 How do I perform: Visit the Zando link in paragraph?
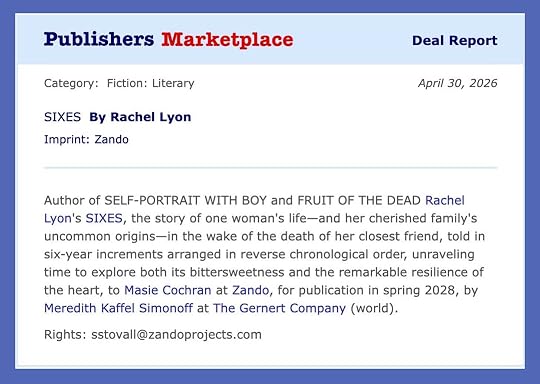pos(250,290)
